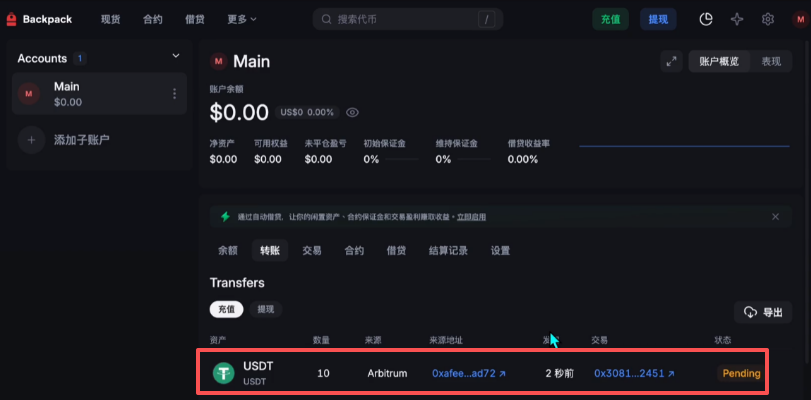
Task: Switch to the 余额 tab
Action: [228, 251]
